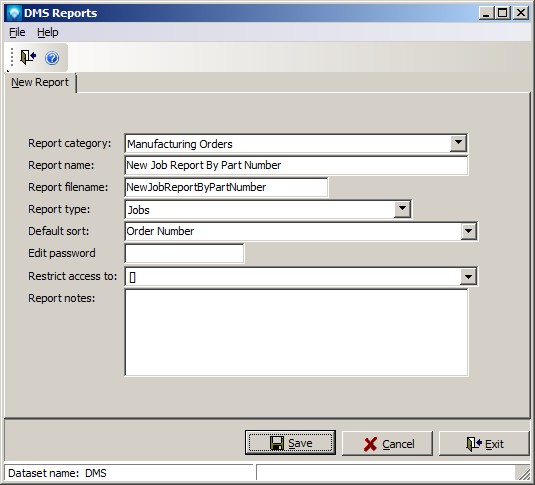
Task: Click the DMS Reports title bar app icon
Action: [14, 13]
